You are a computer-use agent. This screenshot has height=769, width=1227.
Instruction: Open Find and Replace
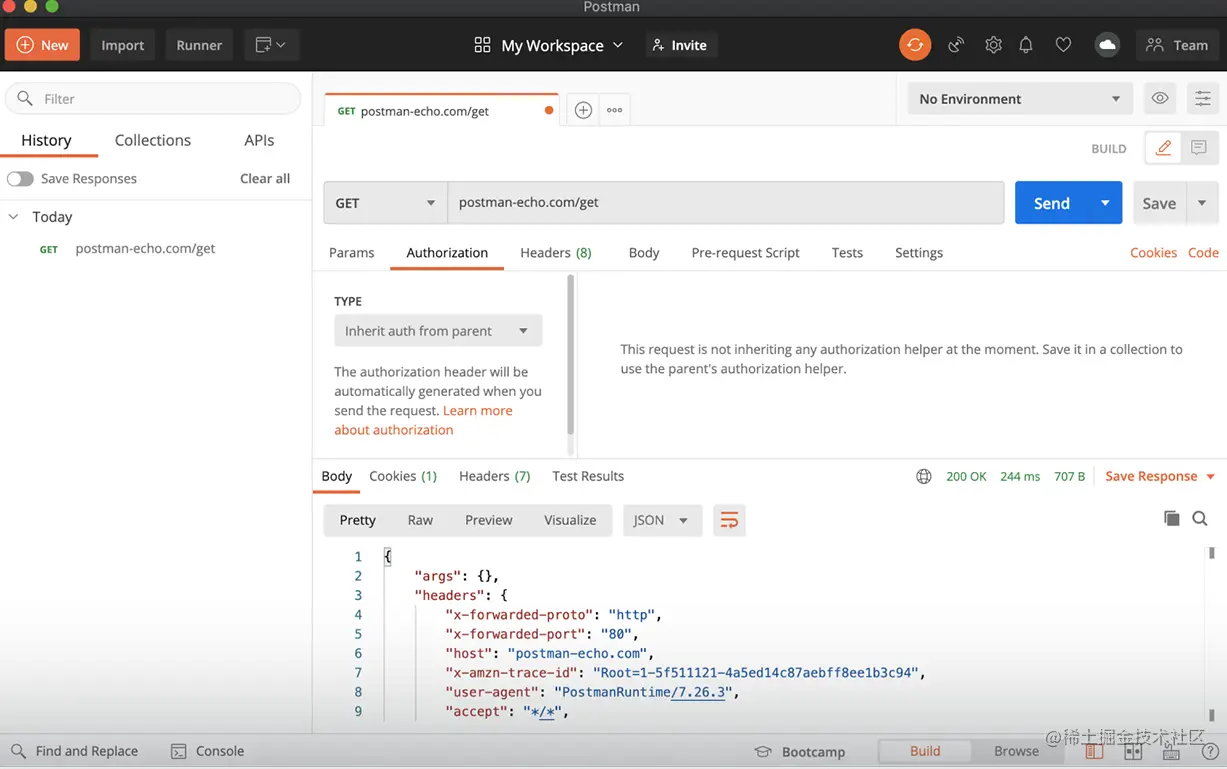click(74, 751)
